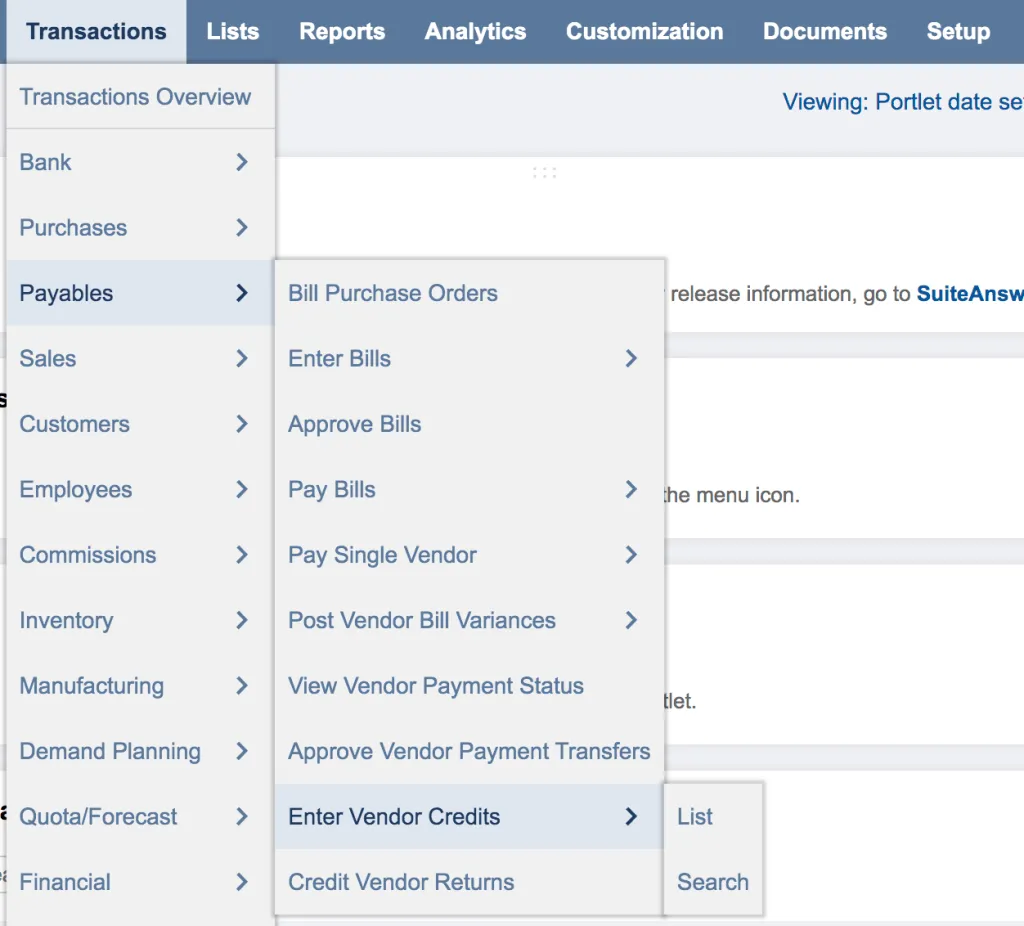Select the Bank menu entry
Viewport: 1024px width, 926px height.
click(x=140, y=162)
